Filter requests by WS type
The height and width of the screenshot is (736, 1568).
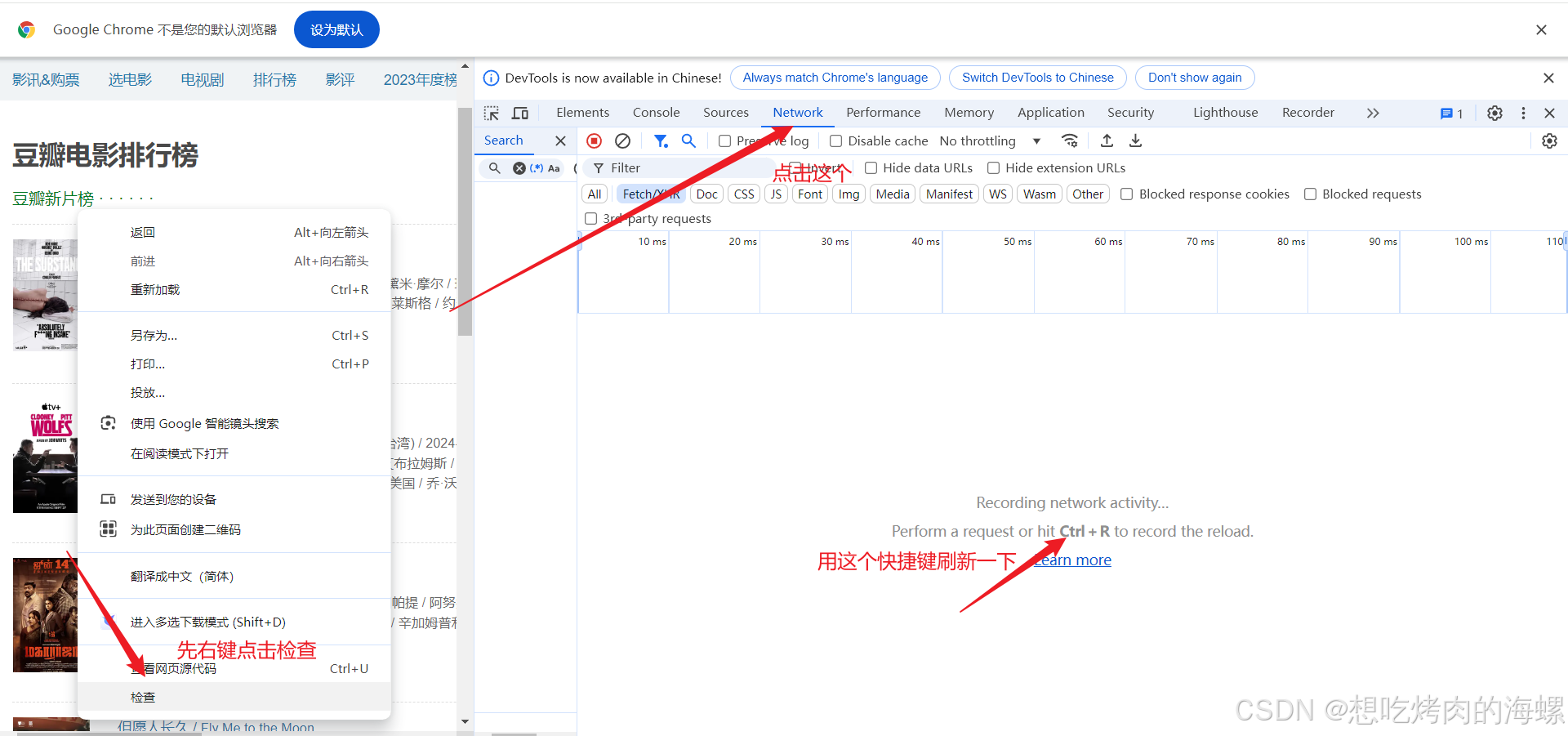click(x=998, y=194)
